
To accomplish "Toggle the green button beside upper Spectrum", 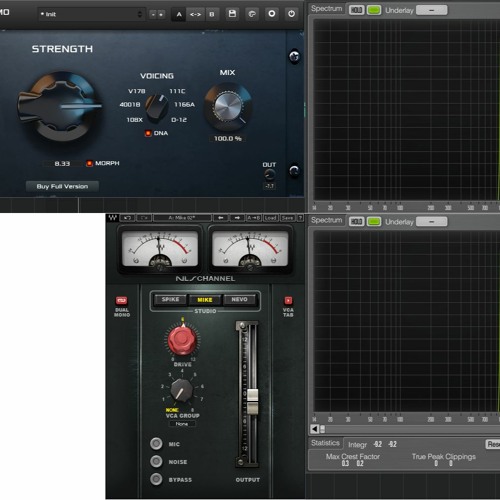I will pos(374,10).
